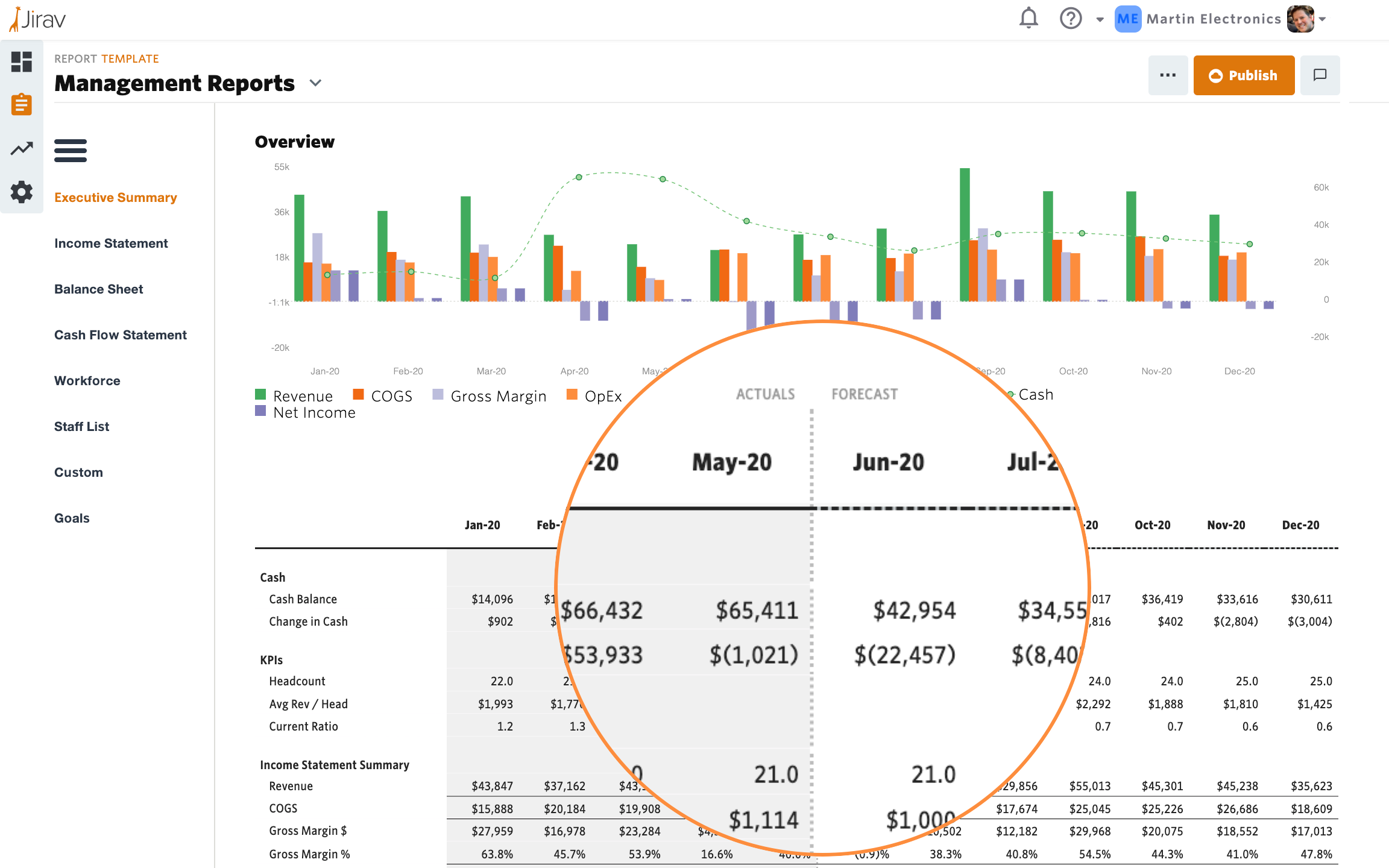Open the help question mark icon
The width and height of the screenshot is (1389, 868).
[1071, 19]
